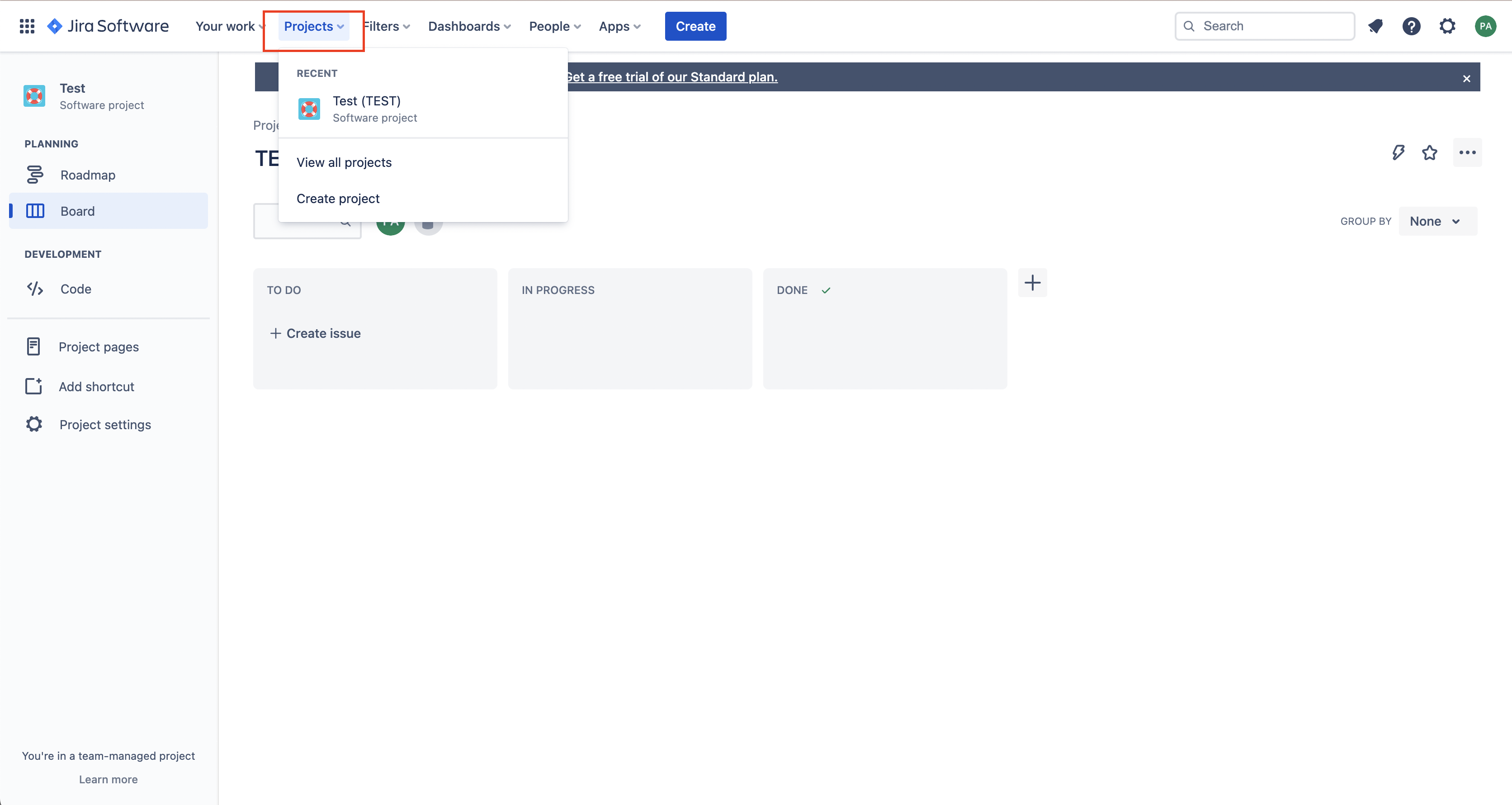1512x805 pixels.
Task: Click the top Search field
Action: [x=1264, y=26]
